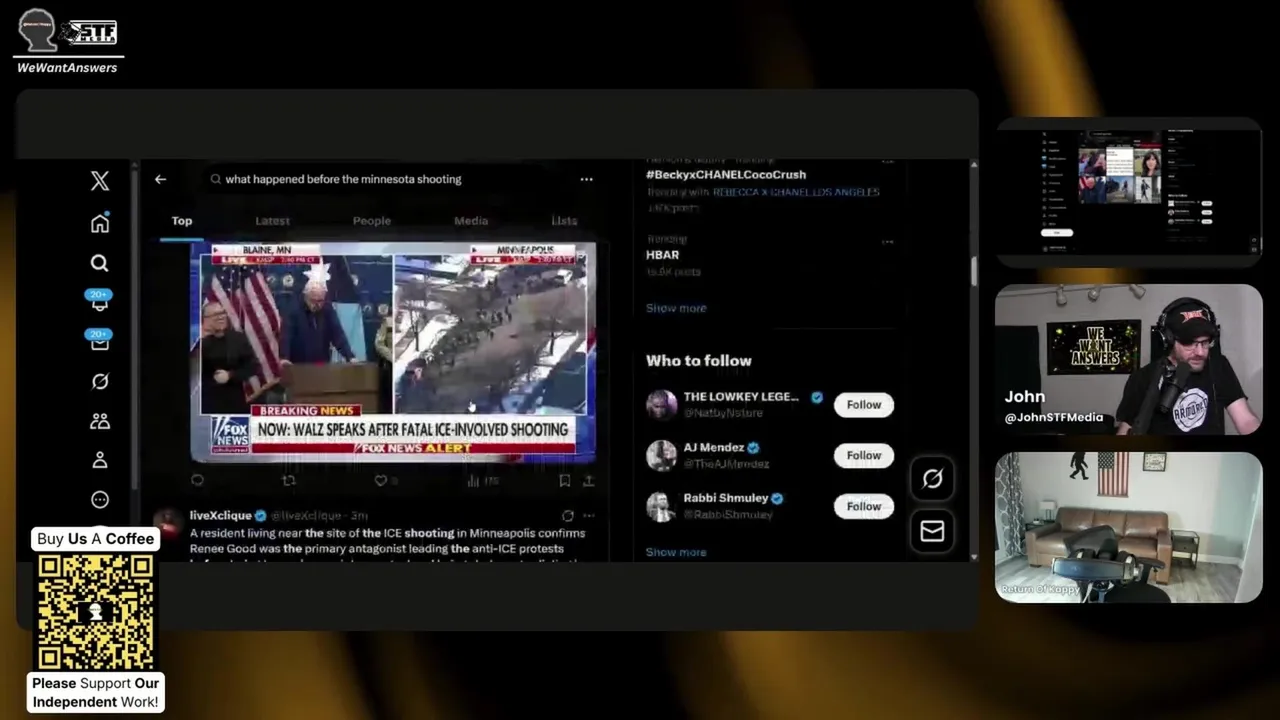Show more trending topics

(676, 308)
